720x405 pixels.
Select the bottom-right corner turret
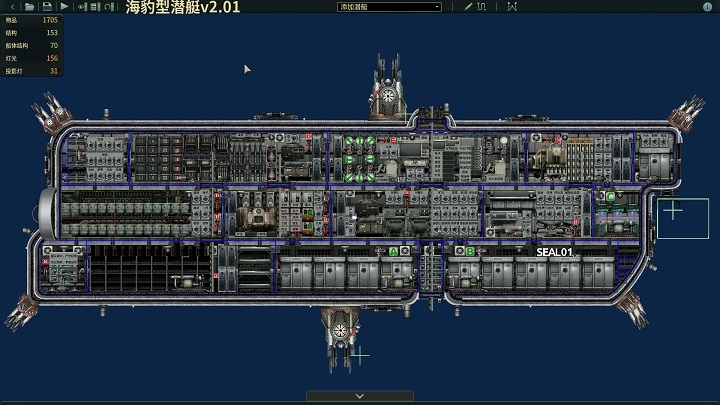pos(632,309)
